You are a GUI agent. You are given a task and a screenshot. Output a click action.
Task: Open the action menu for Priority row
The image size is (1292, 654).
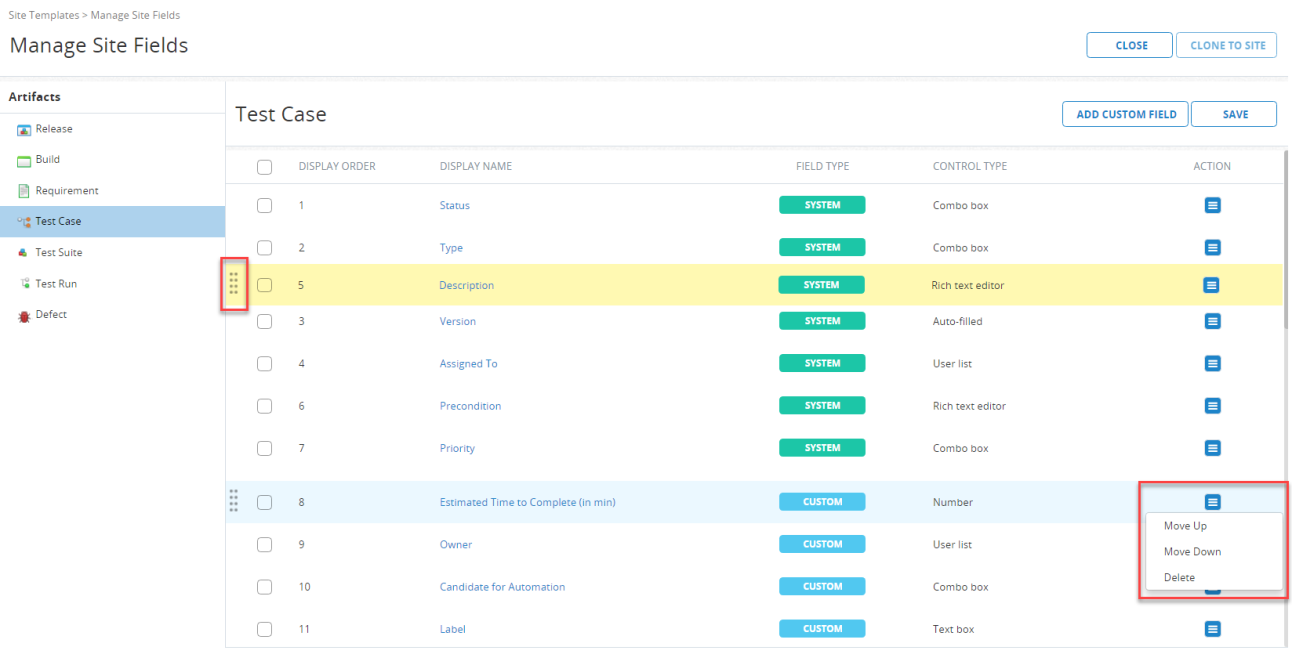tap(1212, 448)
